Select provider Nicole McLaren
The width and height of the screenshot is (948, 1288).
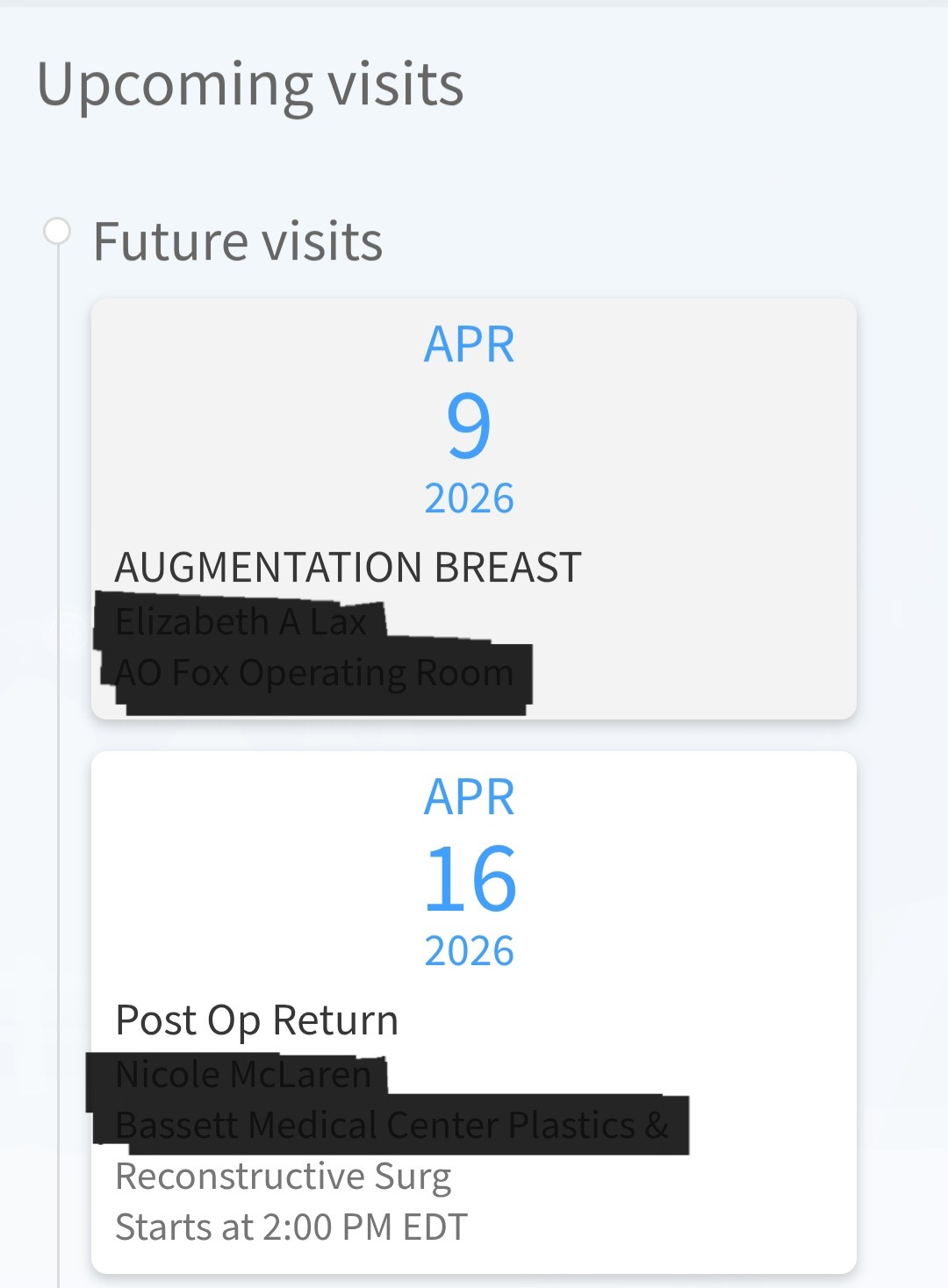tap(243, 1074)
